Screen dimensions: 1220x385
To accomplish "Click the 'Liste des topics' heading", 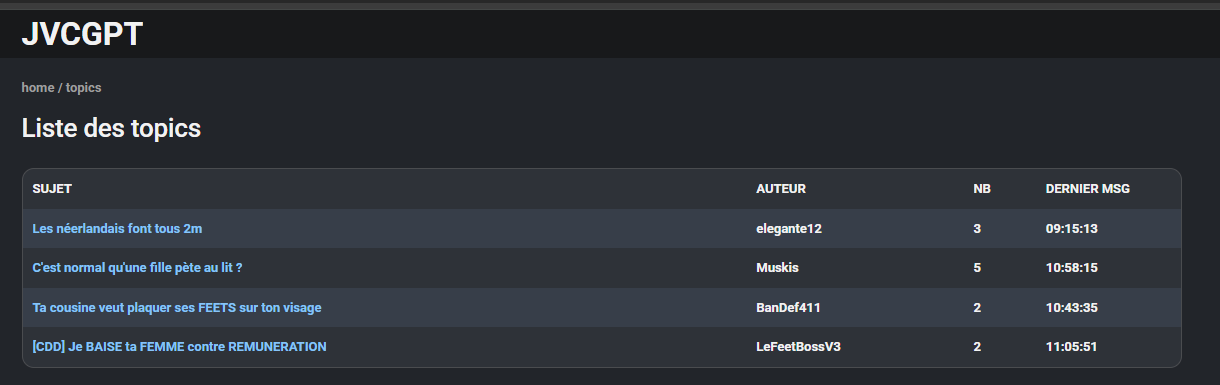I will (112, 129).
